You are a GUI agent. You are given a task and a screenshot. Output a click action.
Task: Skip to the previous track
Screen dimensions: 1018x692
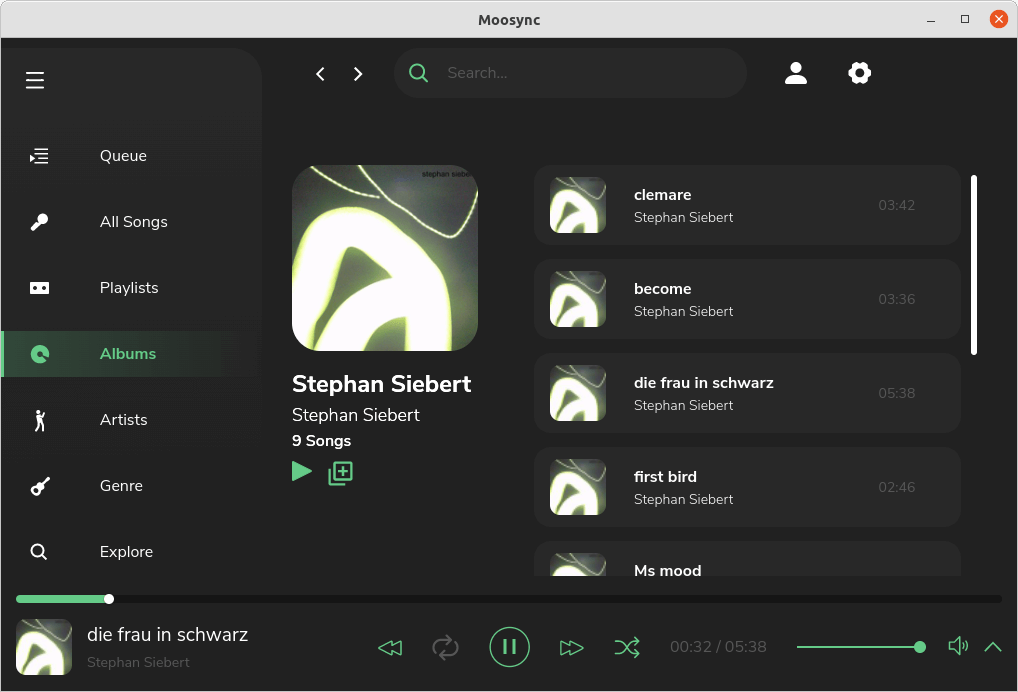390,647
